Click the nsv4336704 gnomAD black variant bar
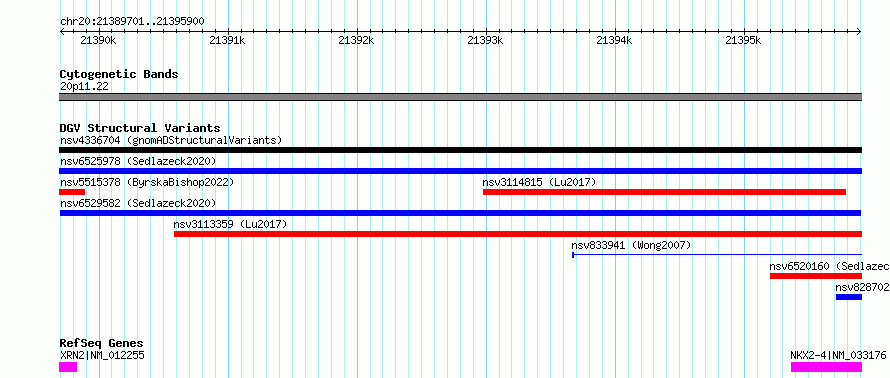The height and width of the screenshot is (378, 890). (460, 150)
